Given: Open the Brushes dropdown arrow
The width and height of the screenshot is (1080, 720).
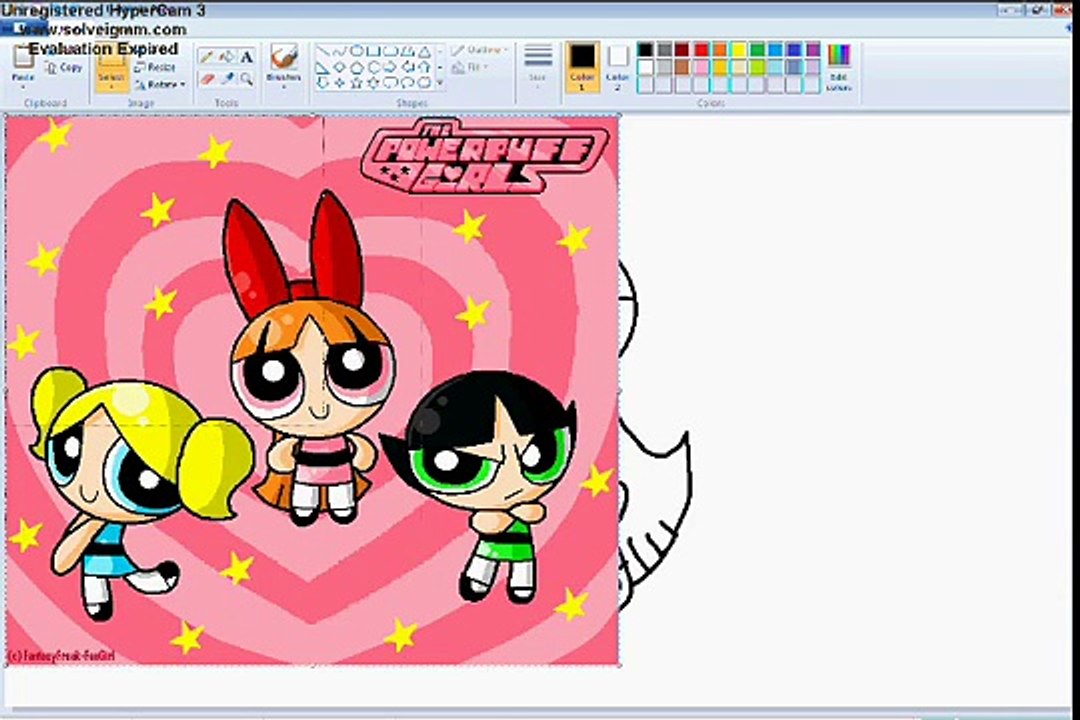Looking at the screenshot, I should [x=284, y=87].
